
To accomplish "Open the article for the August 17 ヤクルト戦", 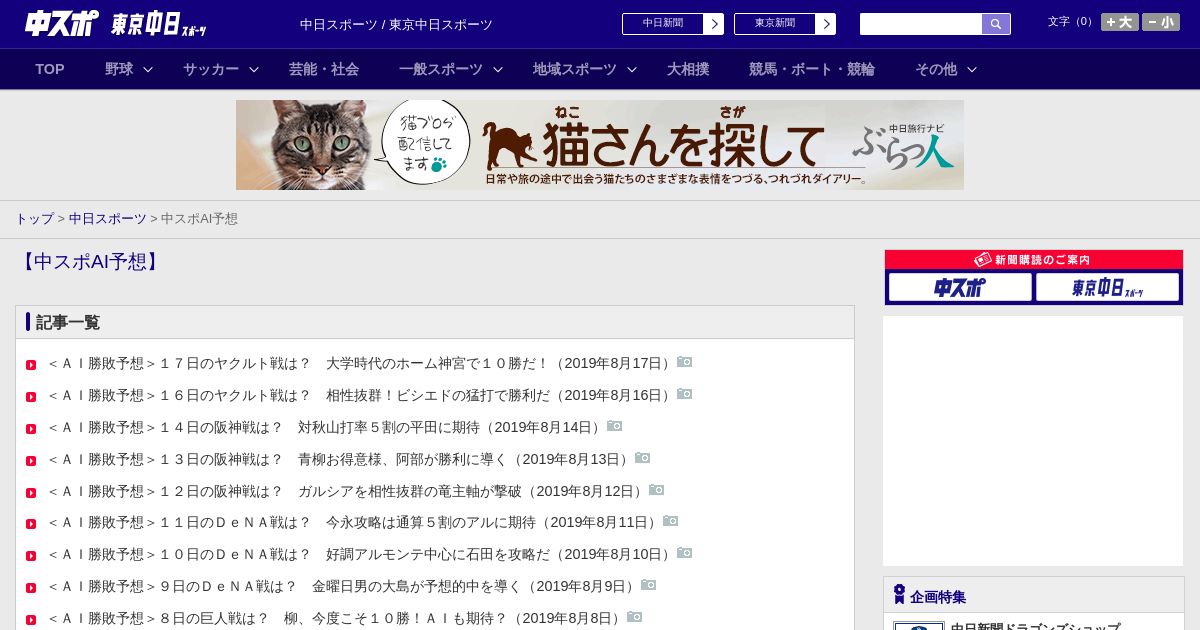I will pos(361,363).
